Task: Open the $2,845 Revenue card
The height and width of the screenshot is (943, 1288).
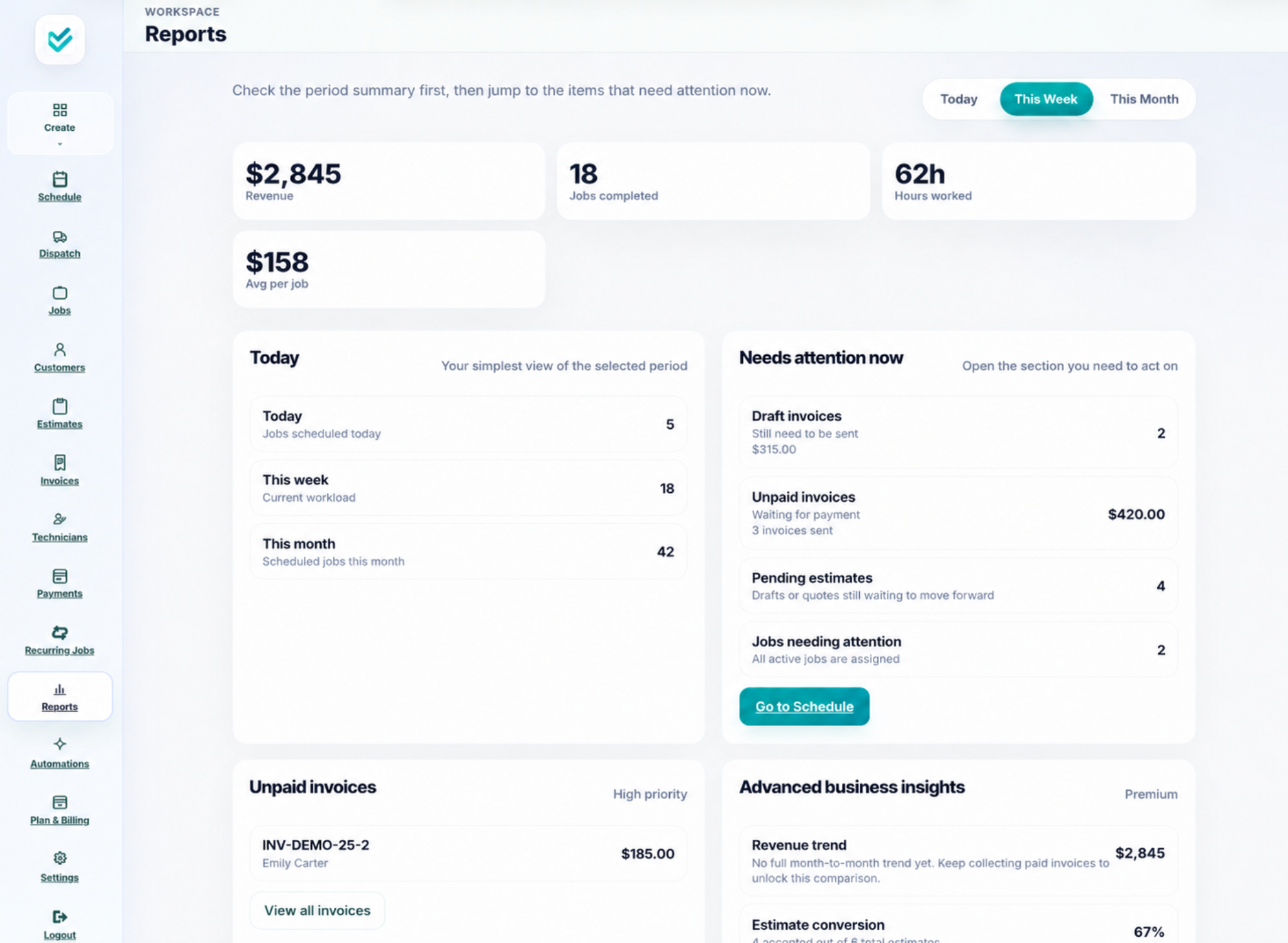Action: [389, 181]
